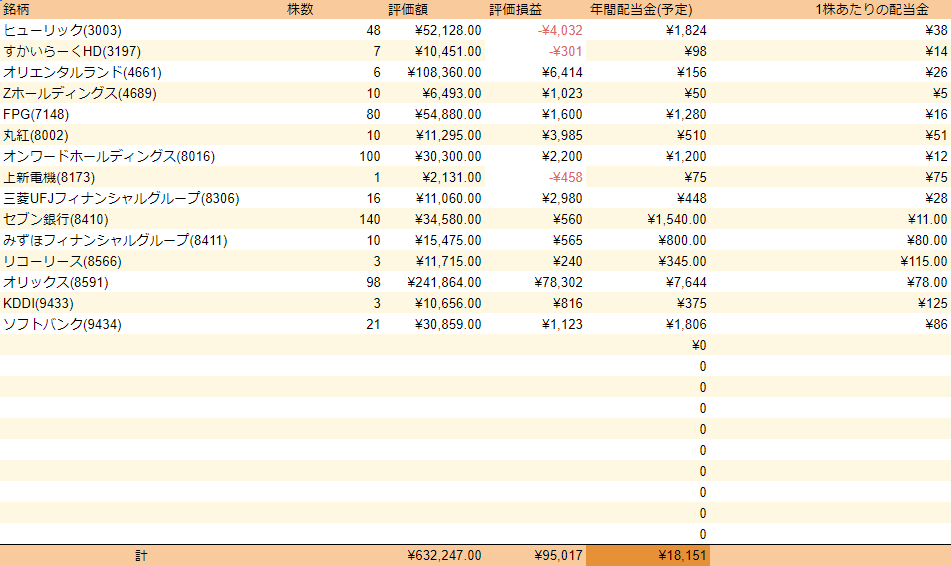Click ヒューリック valuation ¥52,128.00
The height and width of the screenshot is (566, 951).
tap(448, 30)
